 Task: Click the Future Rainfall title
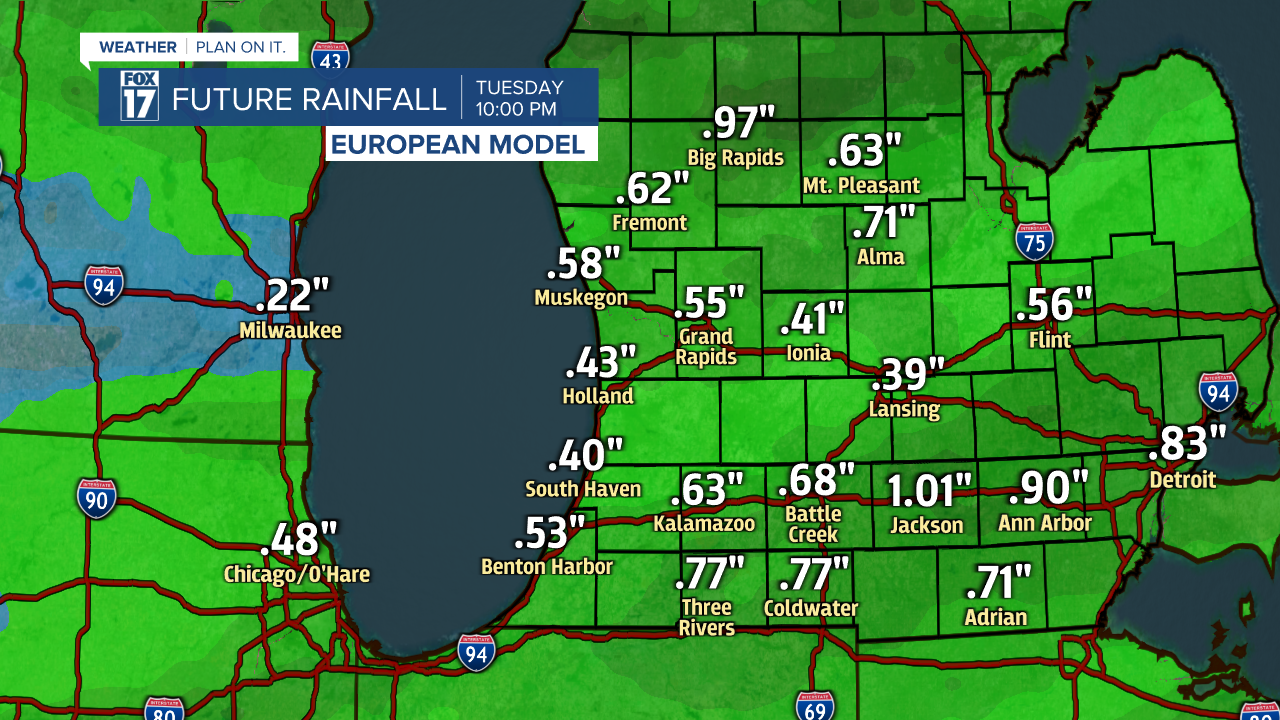click(x=308, y=99)
